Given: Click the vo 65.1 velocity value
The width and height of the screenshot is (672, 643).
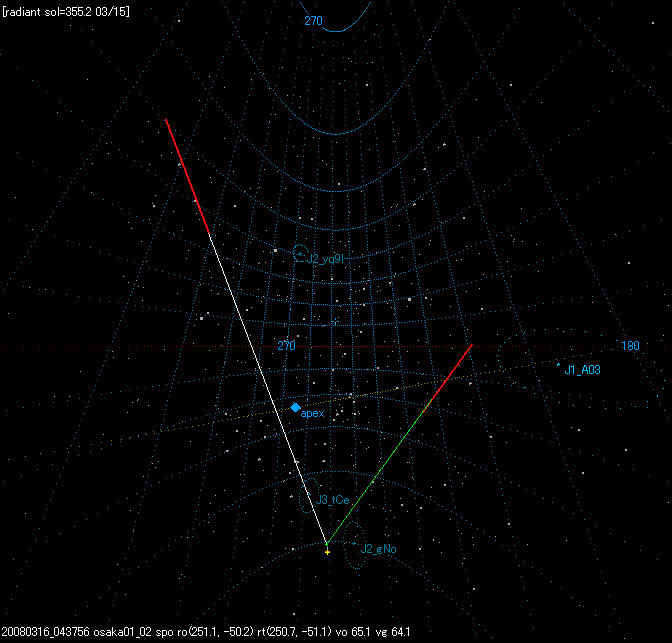Looking at the screenshot, I should click(353, 632).
